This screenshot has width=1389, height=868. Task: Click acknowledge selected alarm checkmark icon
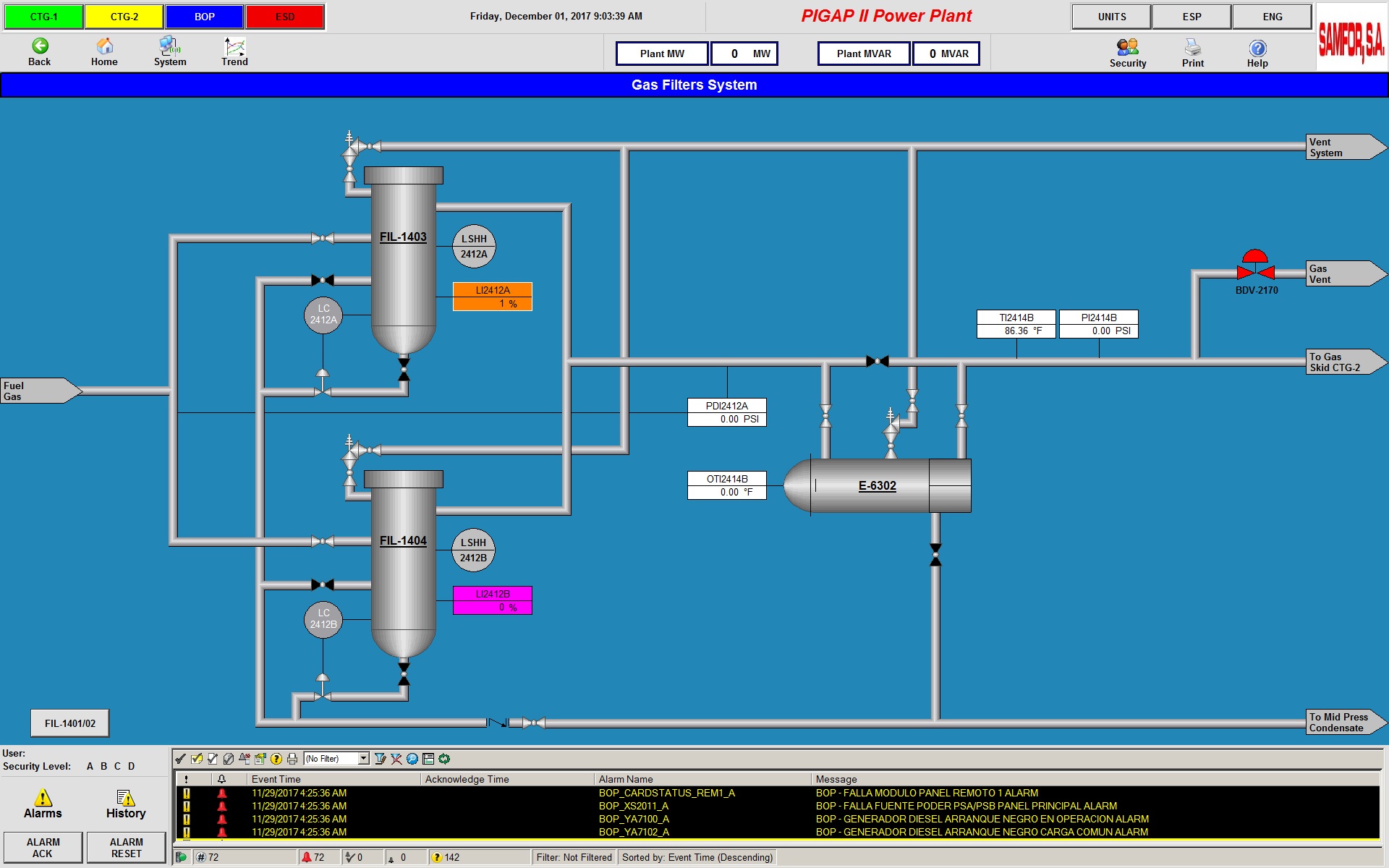(181, 759)
